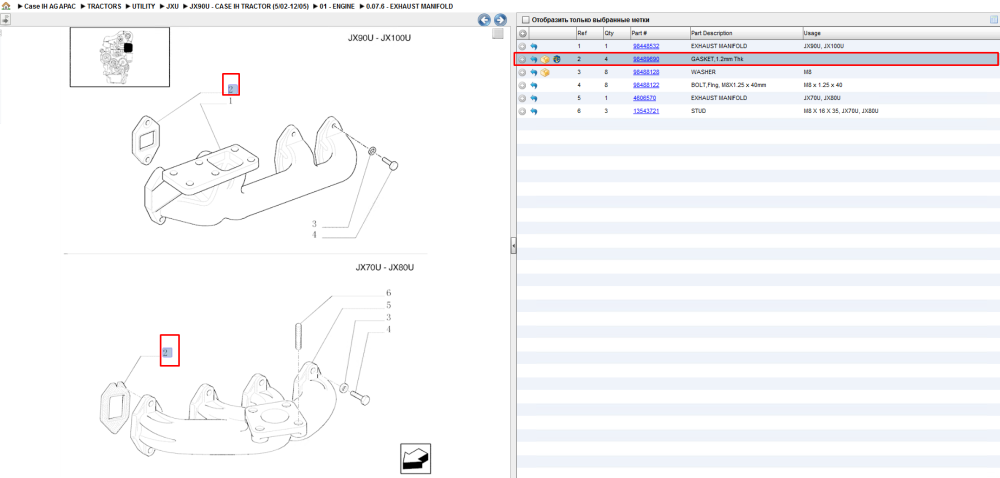1000x478 pixels.
Task: Select the 'M8 x 1.25 x 40' usage cell
Action: click(x=823, y=85)
